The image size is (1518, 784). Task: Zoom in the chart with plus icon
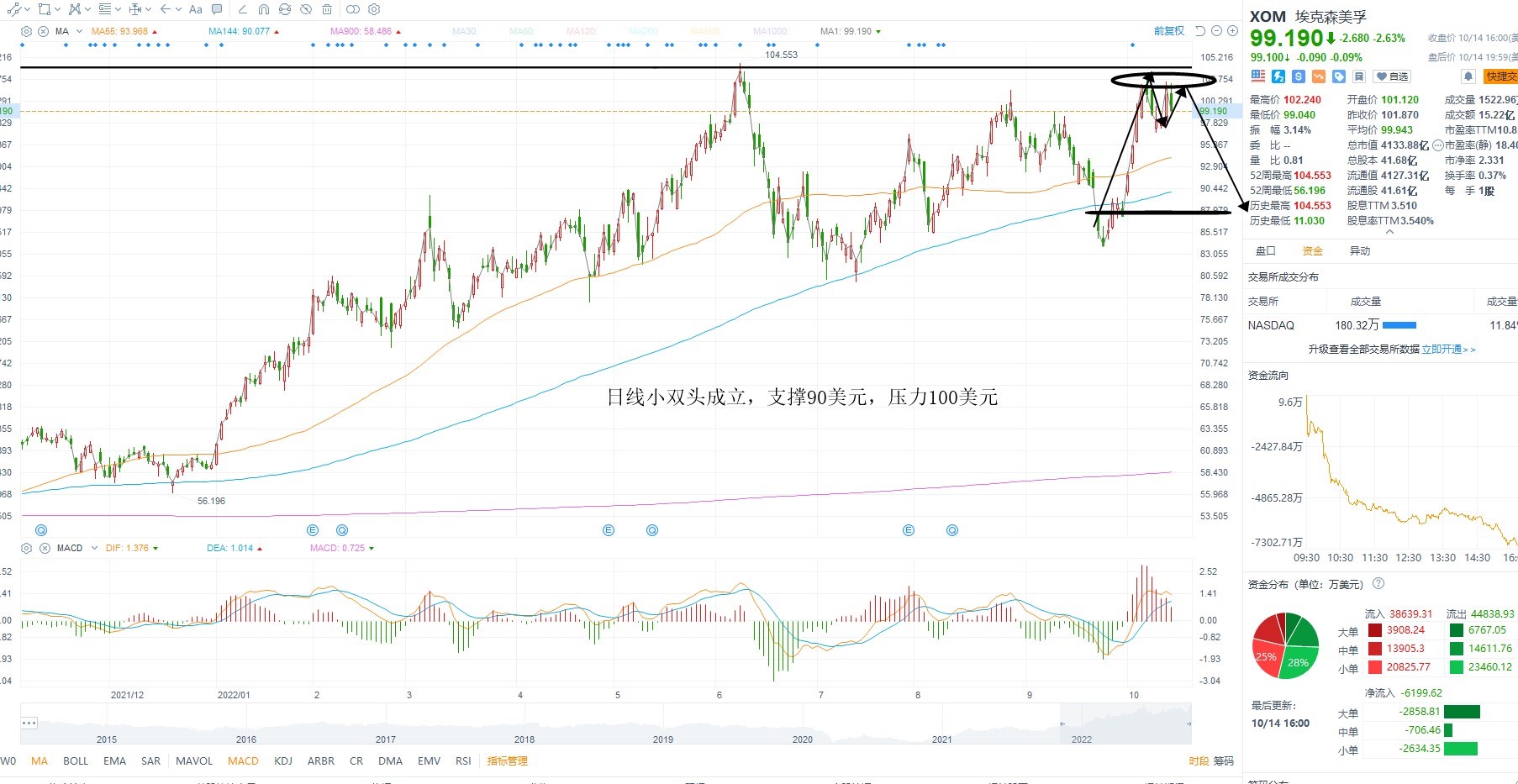coord(1232,31)
